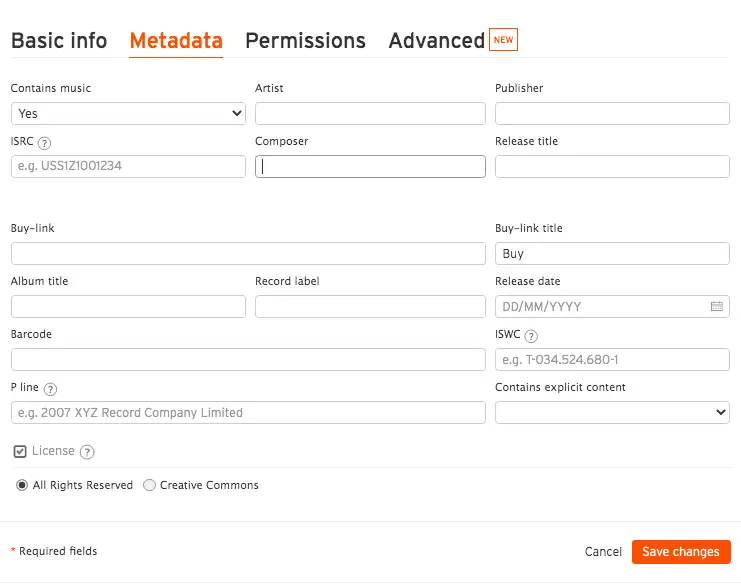Click the Cancel link
Image resolution: width=741 pixels, height=588 pixels.
tap(603, 552)
